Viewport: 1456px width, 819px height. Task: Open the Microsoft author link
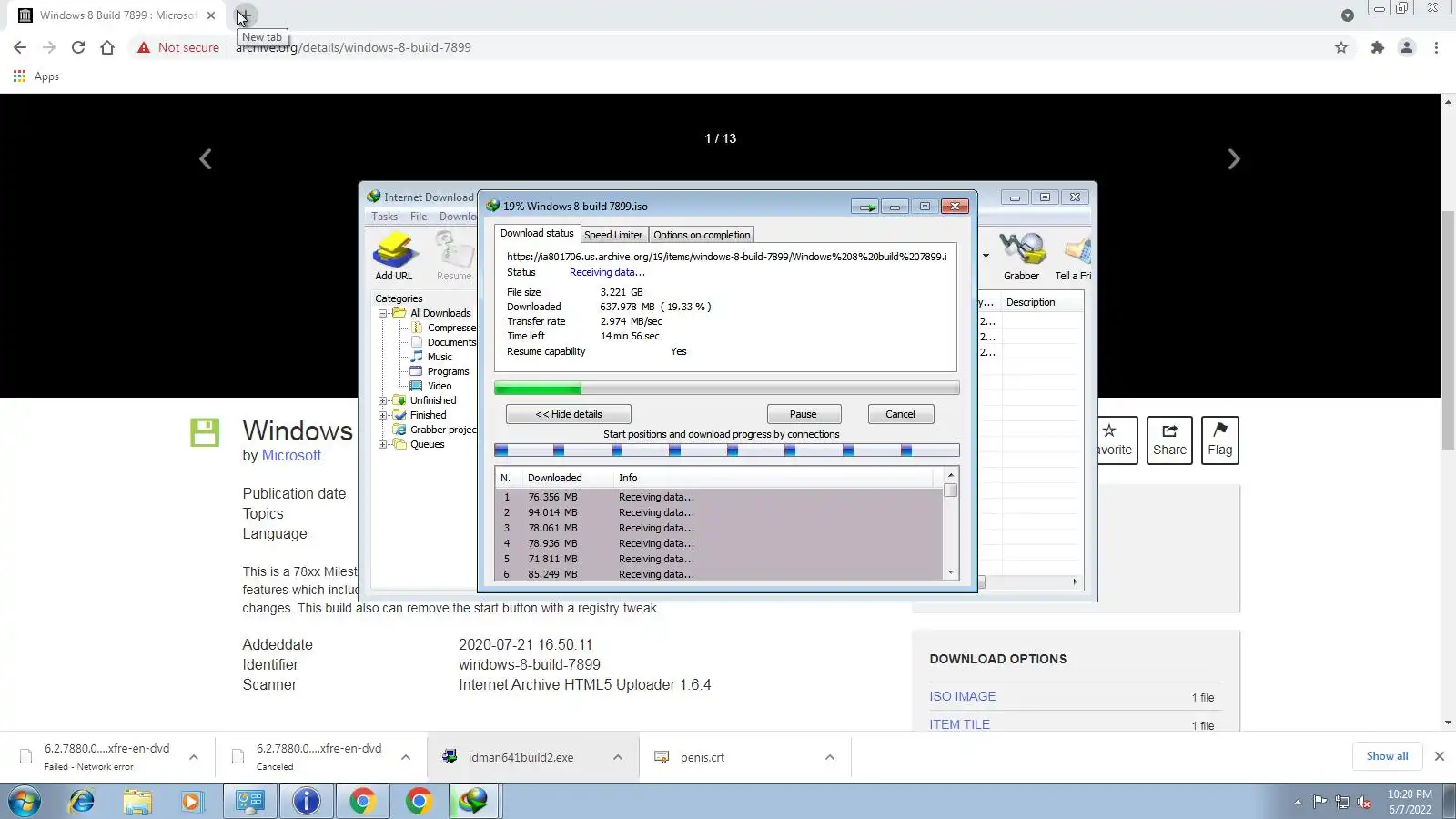pos(291,455)
